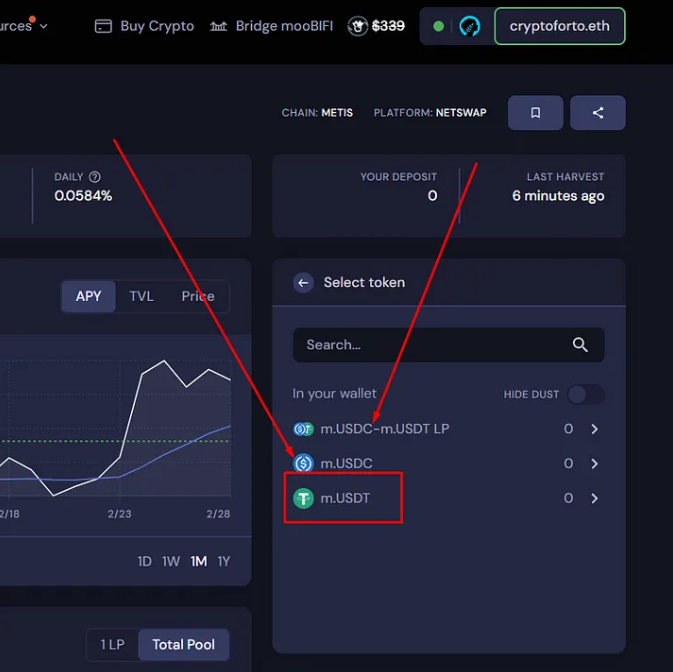Click the m.USDC-m.USDT LP token icon
673x672 pixels.
coord(303,429)
